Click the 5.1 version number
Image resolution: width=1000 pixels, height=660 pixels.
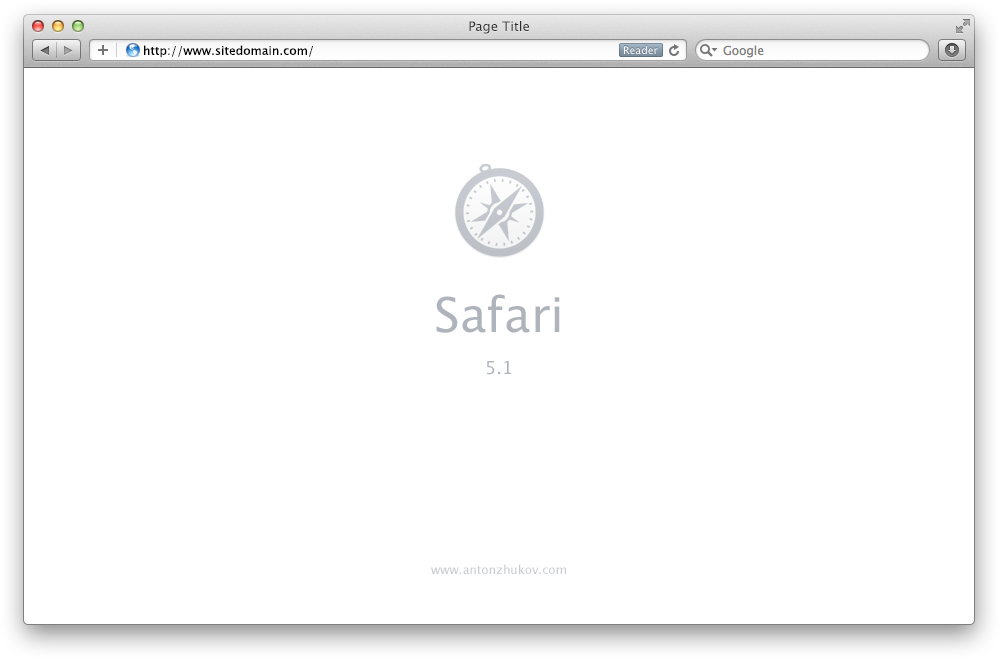point(499,368)
